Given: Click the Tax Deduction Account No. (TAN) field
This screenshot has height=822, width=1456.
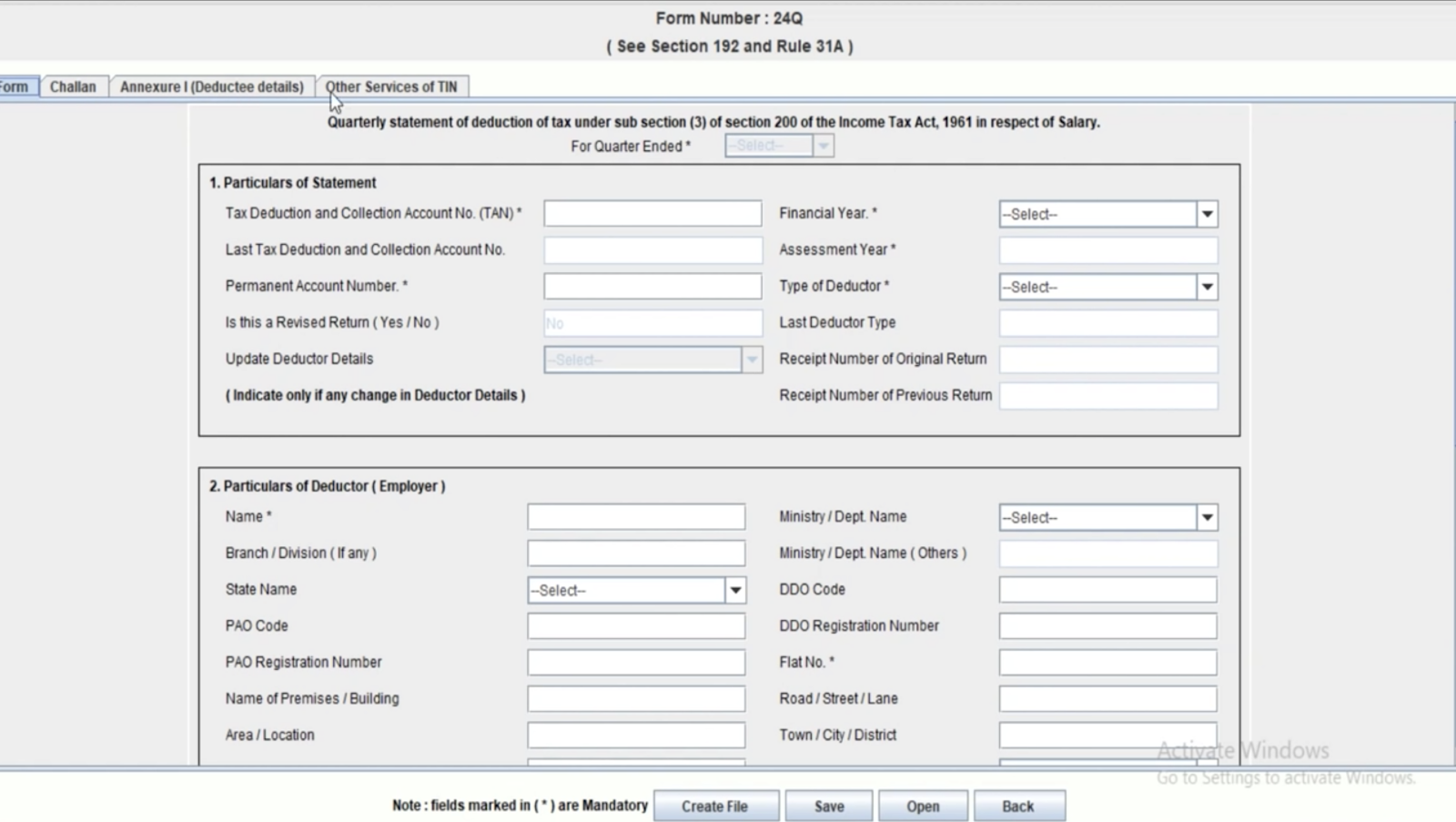Looking at the screenshot, I should (x=652, y=213).
